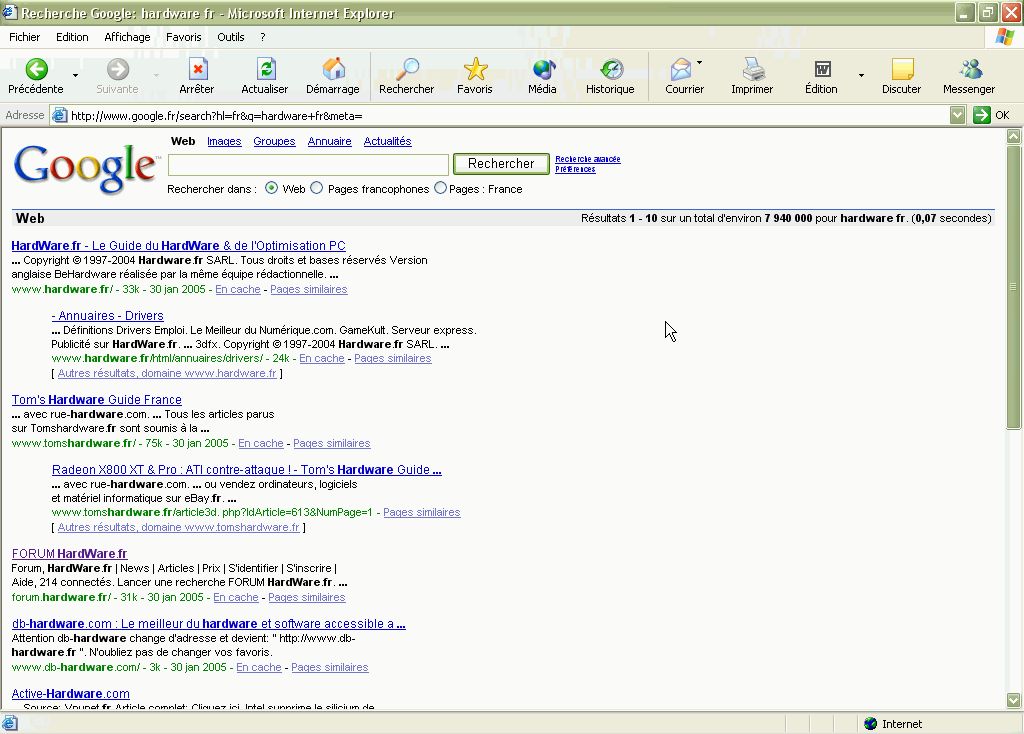Image resolution: width=1024 pixels, height=734 pixels.
Task: Click the IE icon in title bar
Action: tap(9, 12)
